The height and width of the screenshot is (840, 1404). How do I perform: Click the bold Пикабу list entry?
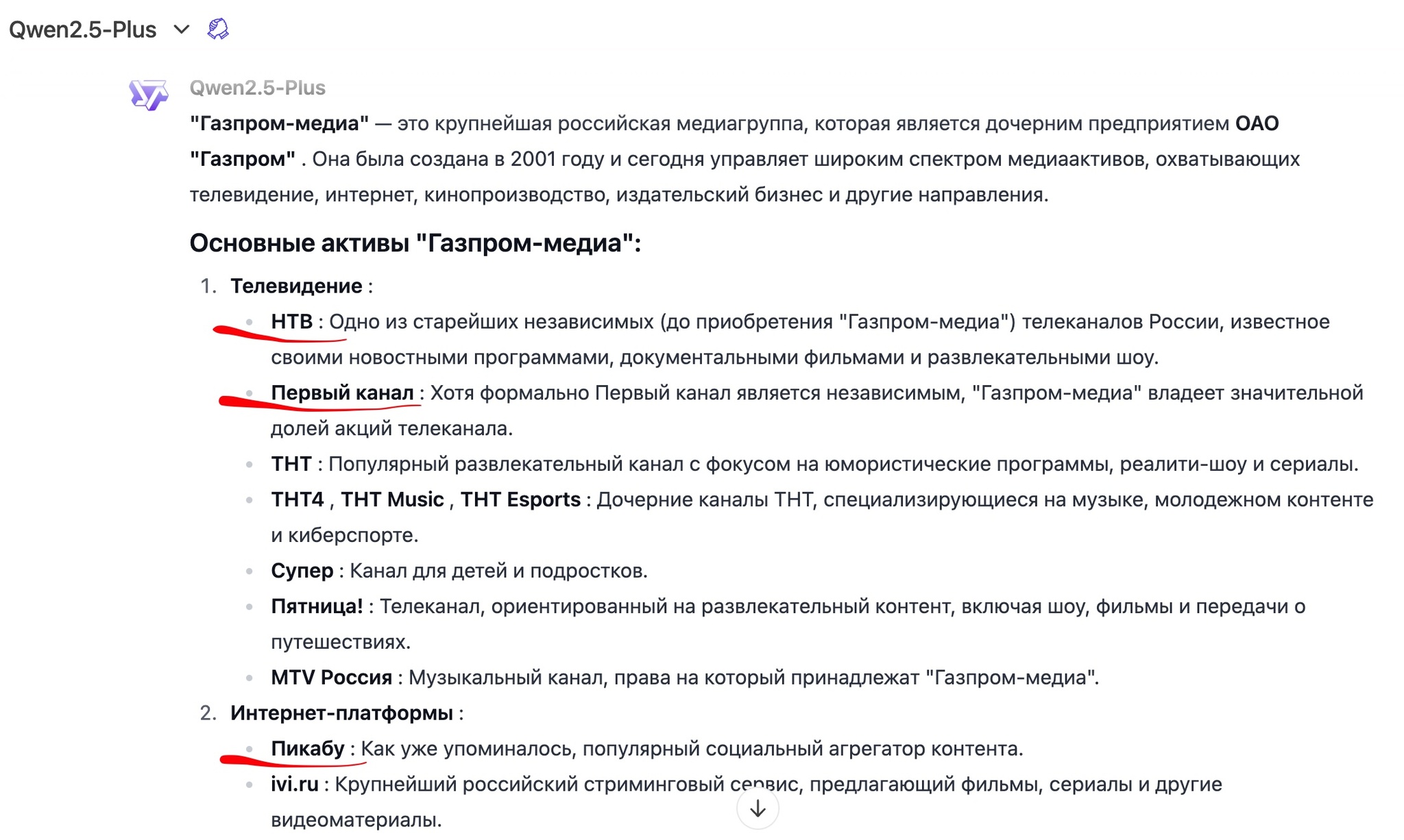pyautogui.click(x=307, y=749)
